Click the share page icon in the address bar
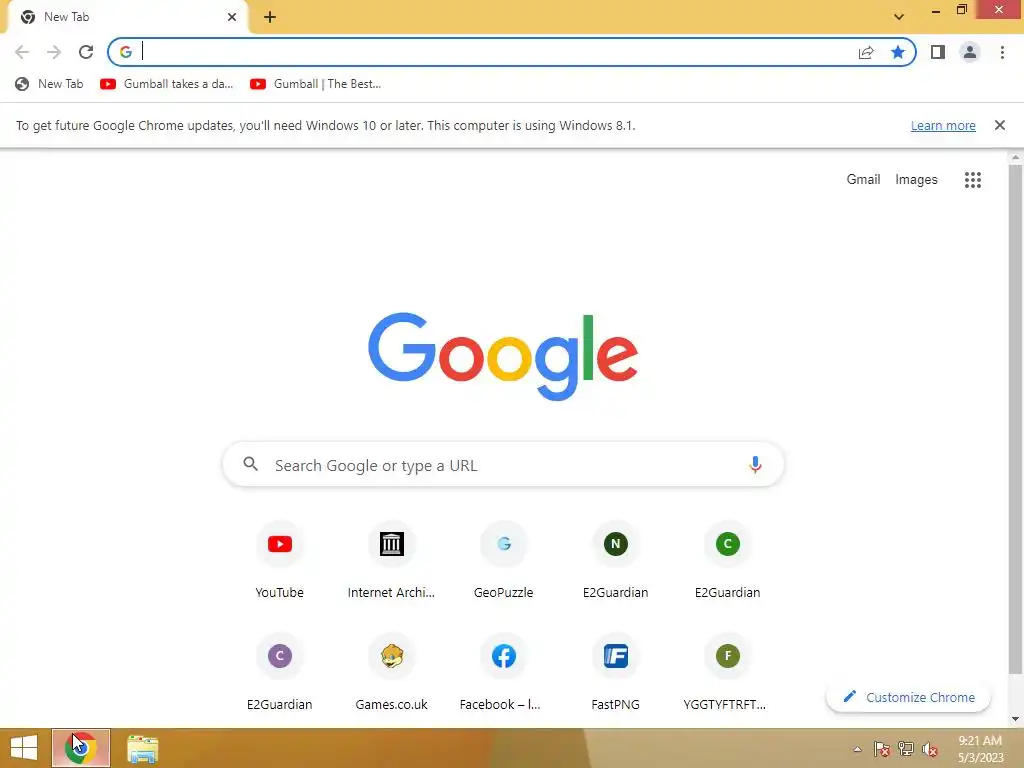This screenshot has width=1024, height=768. [x=866, y=52]
